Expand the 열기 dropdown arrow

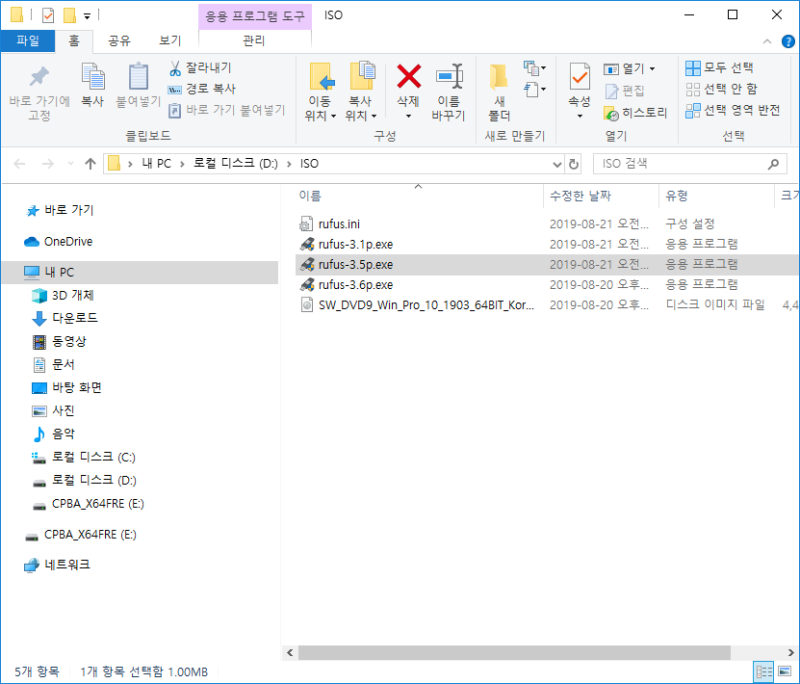click(x=652, y=68)
